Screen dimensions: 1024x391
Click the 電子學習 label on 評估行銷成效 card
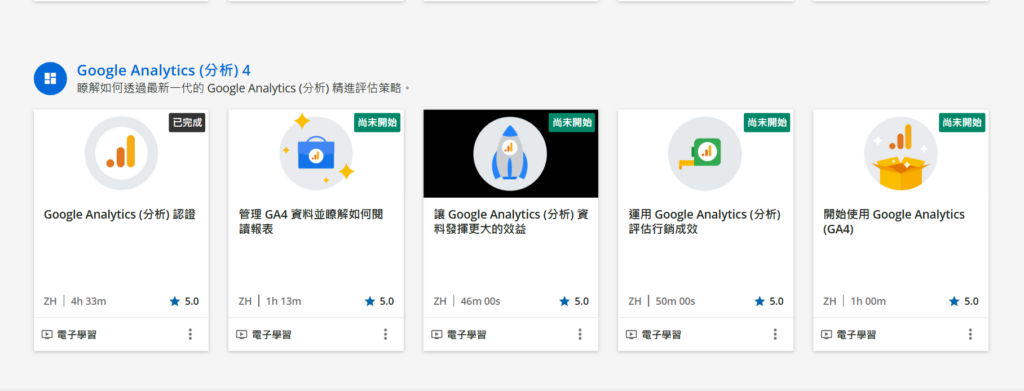click(x=662, y=335)
